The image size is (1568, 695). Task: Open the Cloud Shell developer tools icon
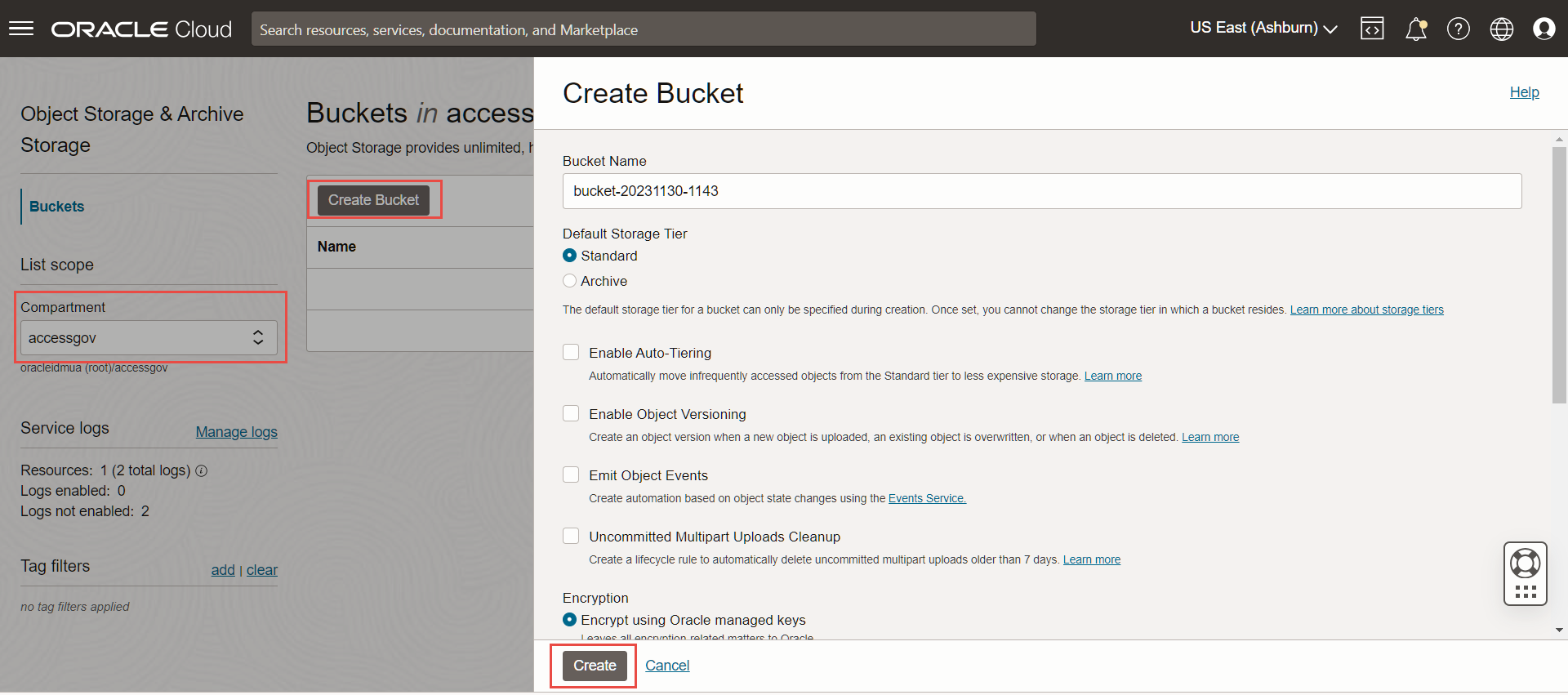click(x=1372, y=29)
